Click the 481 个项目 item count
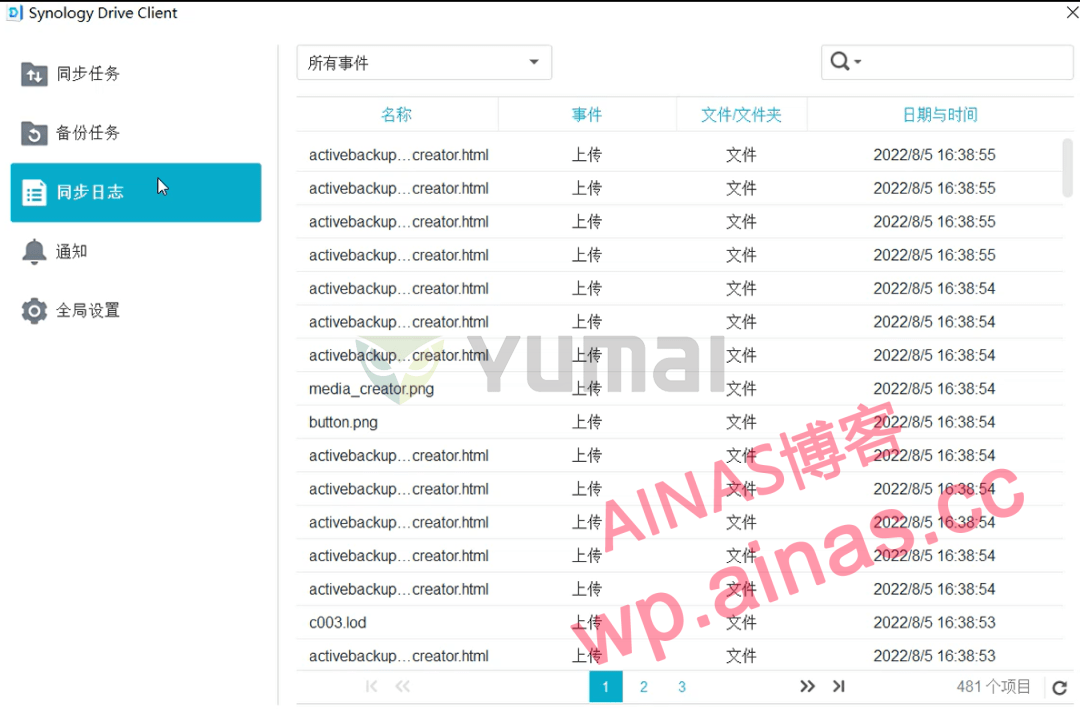 (x=993, y=687)
